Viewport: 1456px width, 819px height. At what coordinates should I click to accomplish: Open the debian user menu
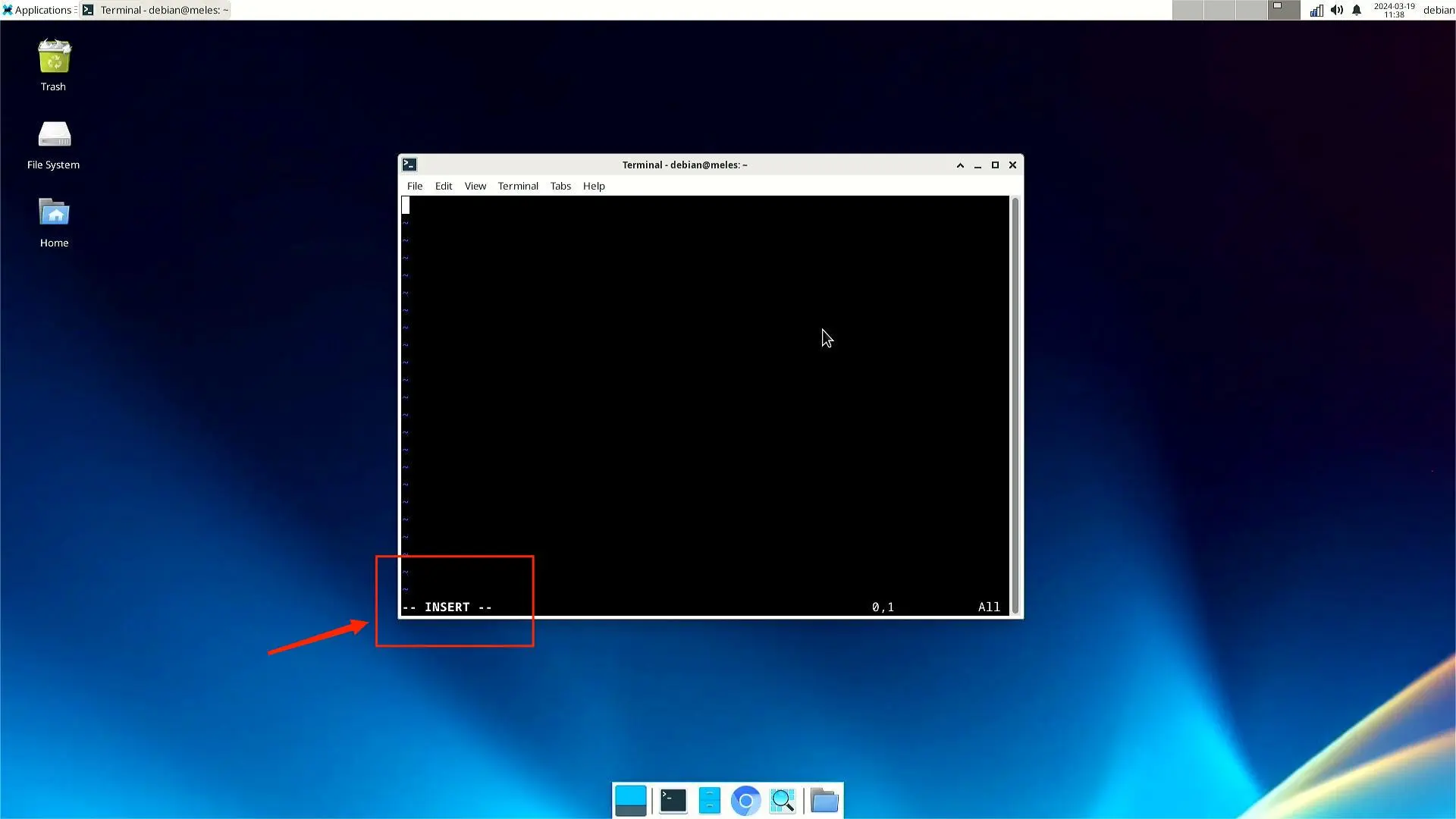pos(1439,10)
